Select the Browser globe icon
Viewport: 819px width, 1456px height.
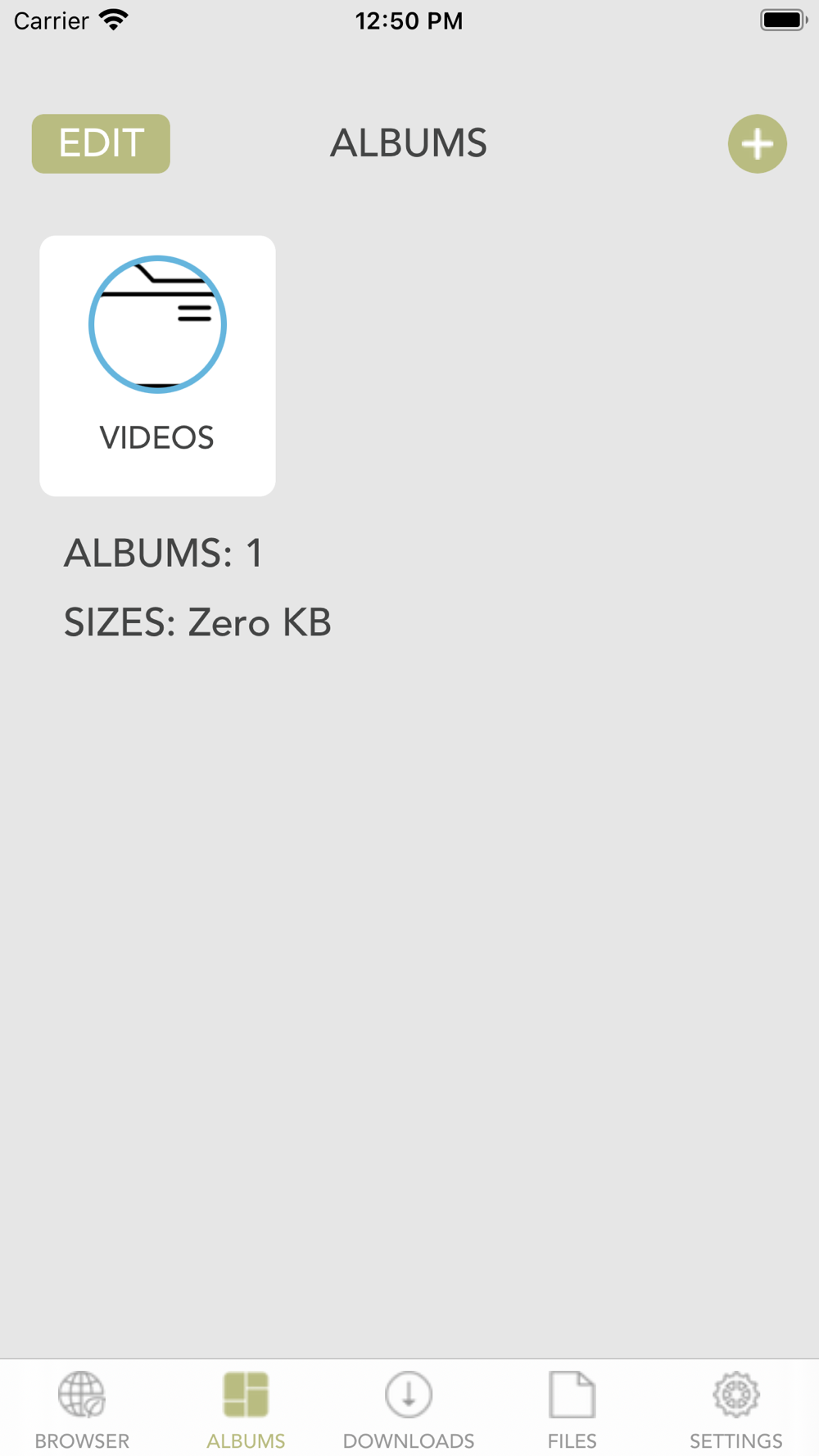(x=82, y=1394)
